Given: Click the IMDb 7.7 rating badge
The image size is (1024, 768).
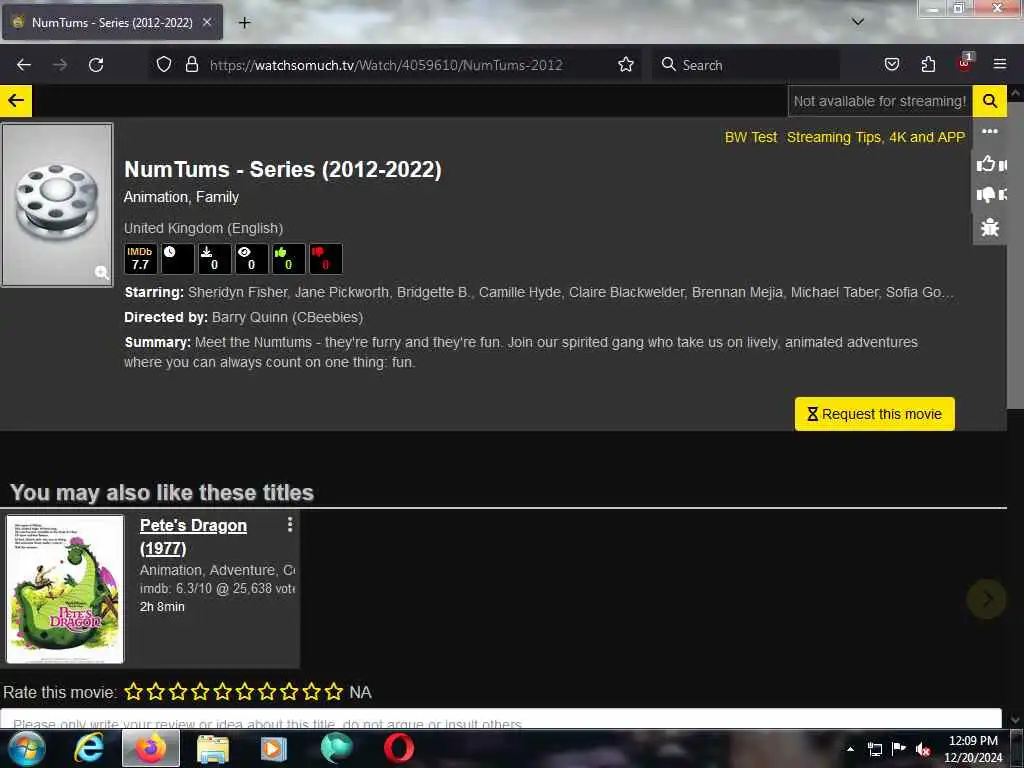Looking at the screenshot, I should click(x=140, y=259).
